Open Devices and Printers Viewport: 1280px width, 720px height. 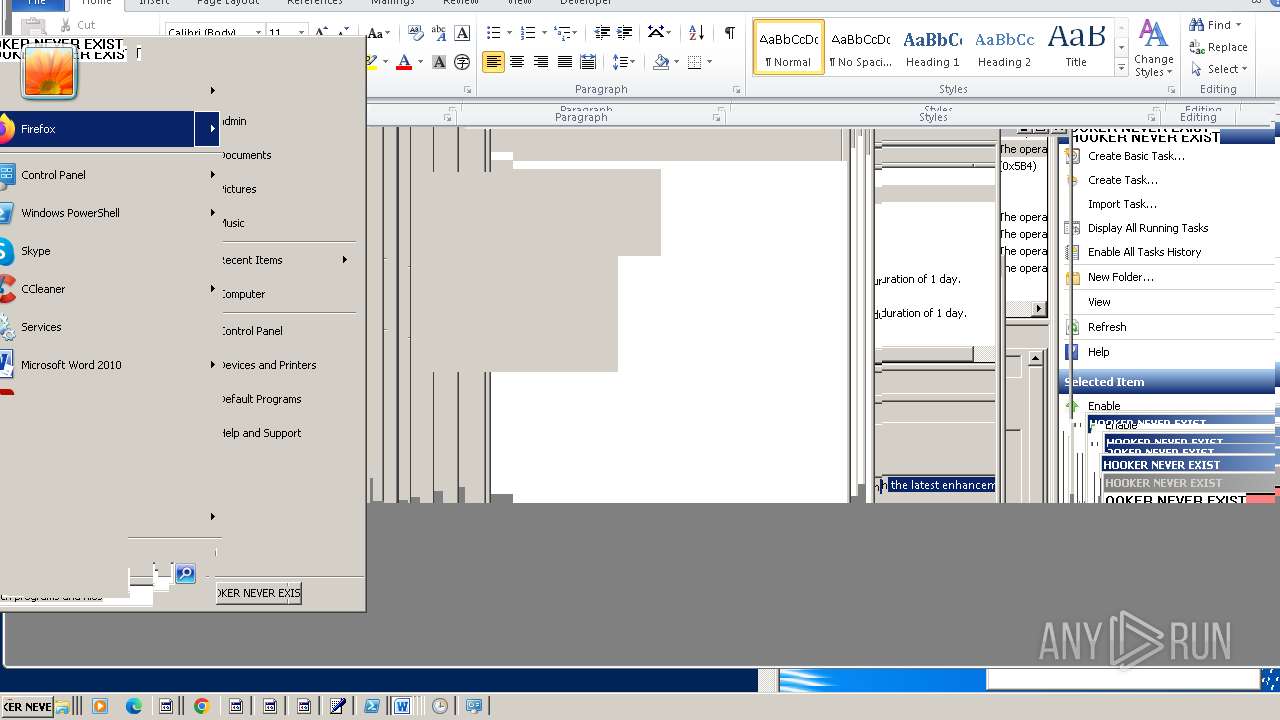pos(269,365)
